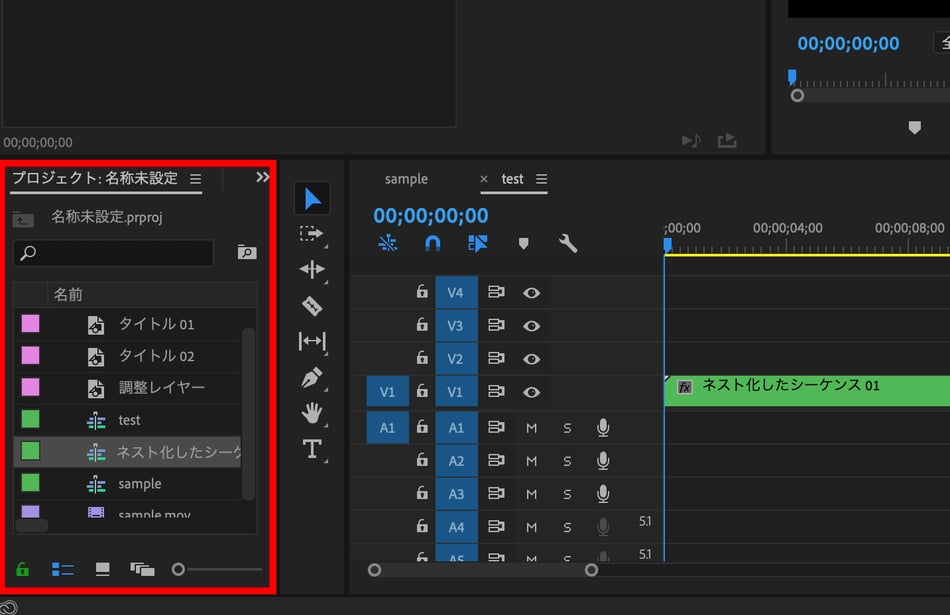The image size is (950, 615).
Task: Toggle timeline snap magnet icon
Action: pos(432,243)
